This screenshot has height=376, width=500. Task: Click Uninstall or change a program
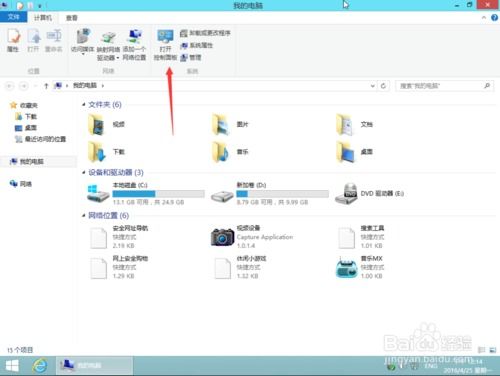point(205,33)
